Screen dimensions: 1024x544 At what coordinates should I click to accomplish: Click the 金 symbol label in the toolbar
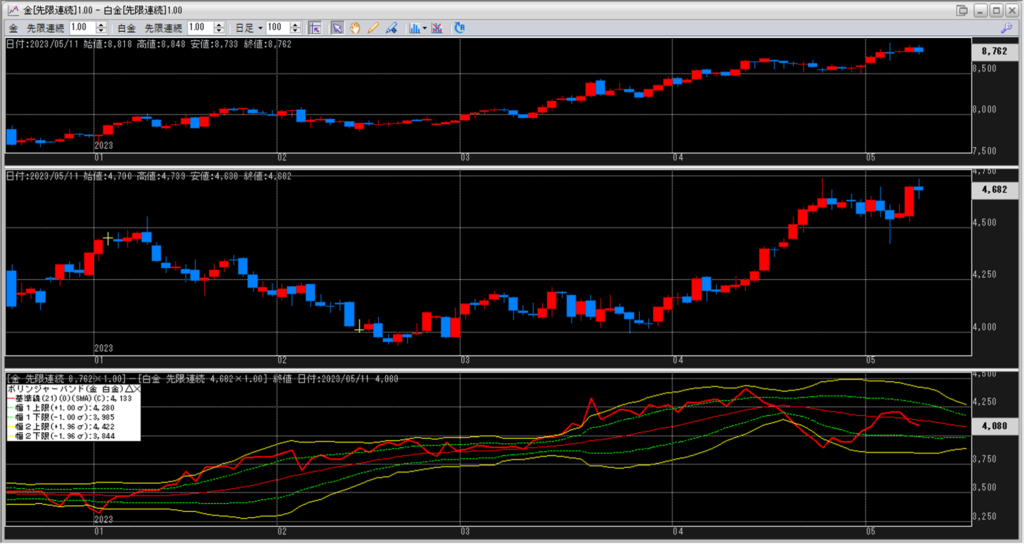[x=13, y=27]
